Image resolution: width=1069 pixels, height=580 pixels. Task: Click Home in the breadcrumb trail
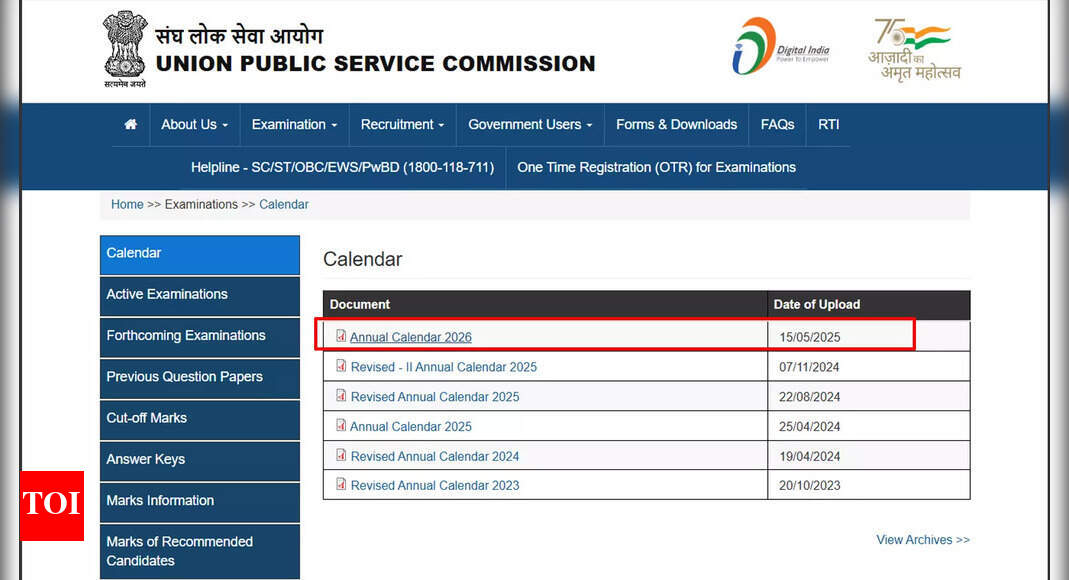(x=127, y=205)
